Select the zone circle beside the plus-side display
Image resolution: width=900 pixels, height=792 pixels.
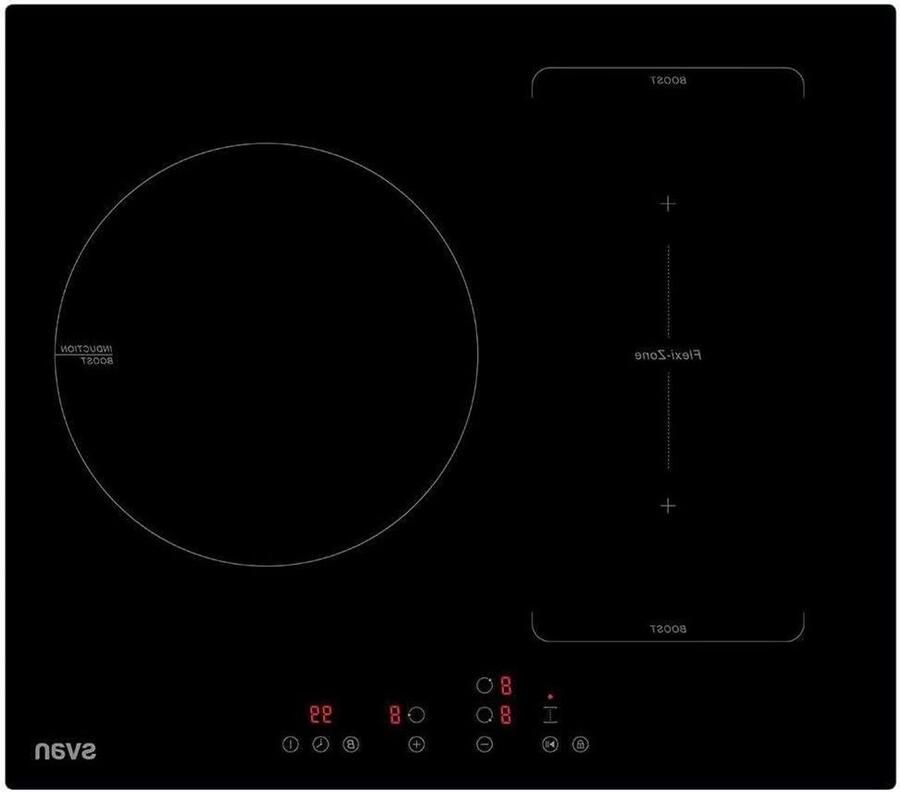[416, 715]
